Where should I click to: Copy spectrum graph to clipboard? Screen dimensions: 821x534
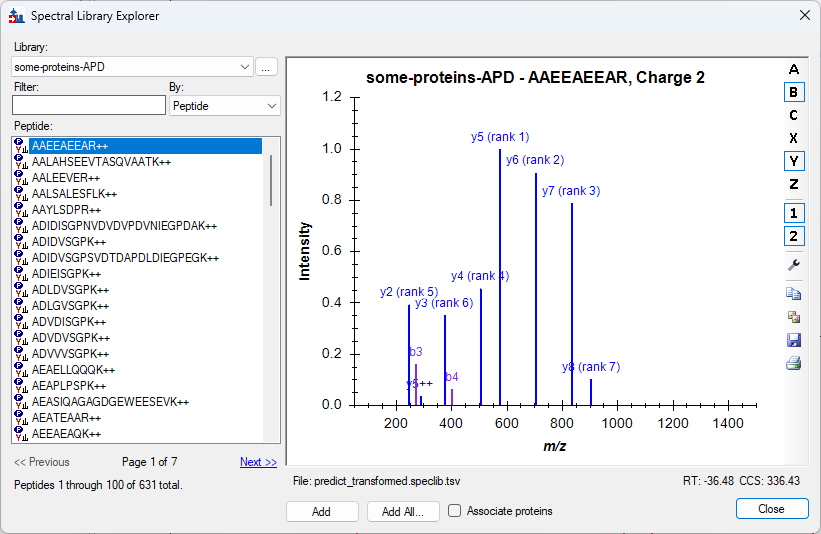pyautogui.click(x=794, y=294)
